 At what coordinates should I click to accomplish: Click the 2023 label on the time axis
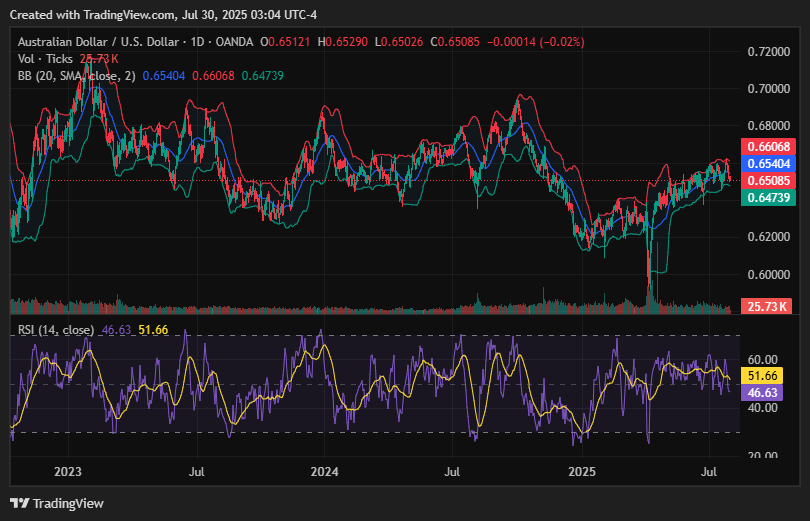pyautogui.click(x=67, y=470)
